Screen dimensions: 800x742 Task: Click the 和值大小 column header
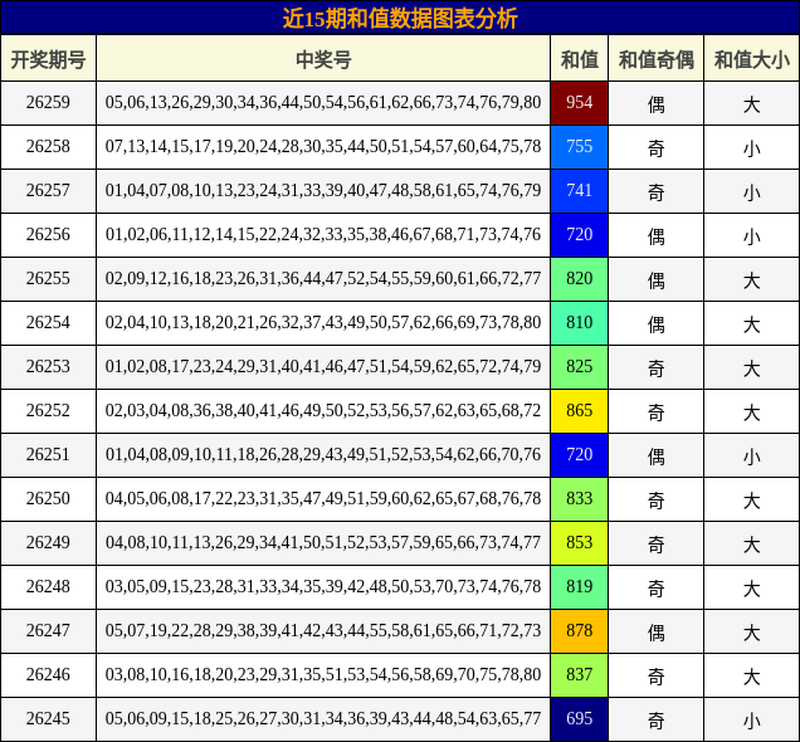pyautogui.click(x=752, y=58)
